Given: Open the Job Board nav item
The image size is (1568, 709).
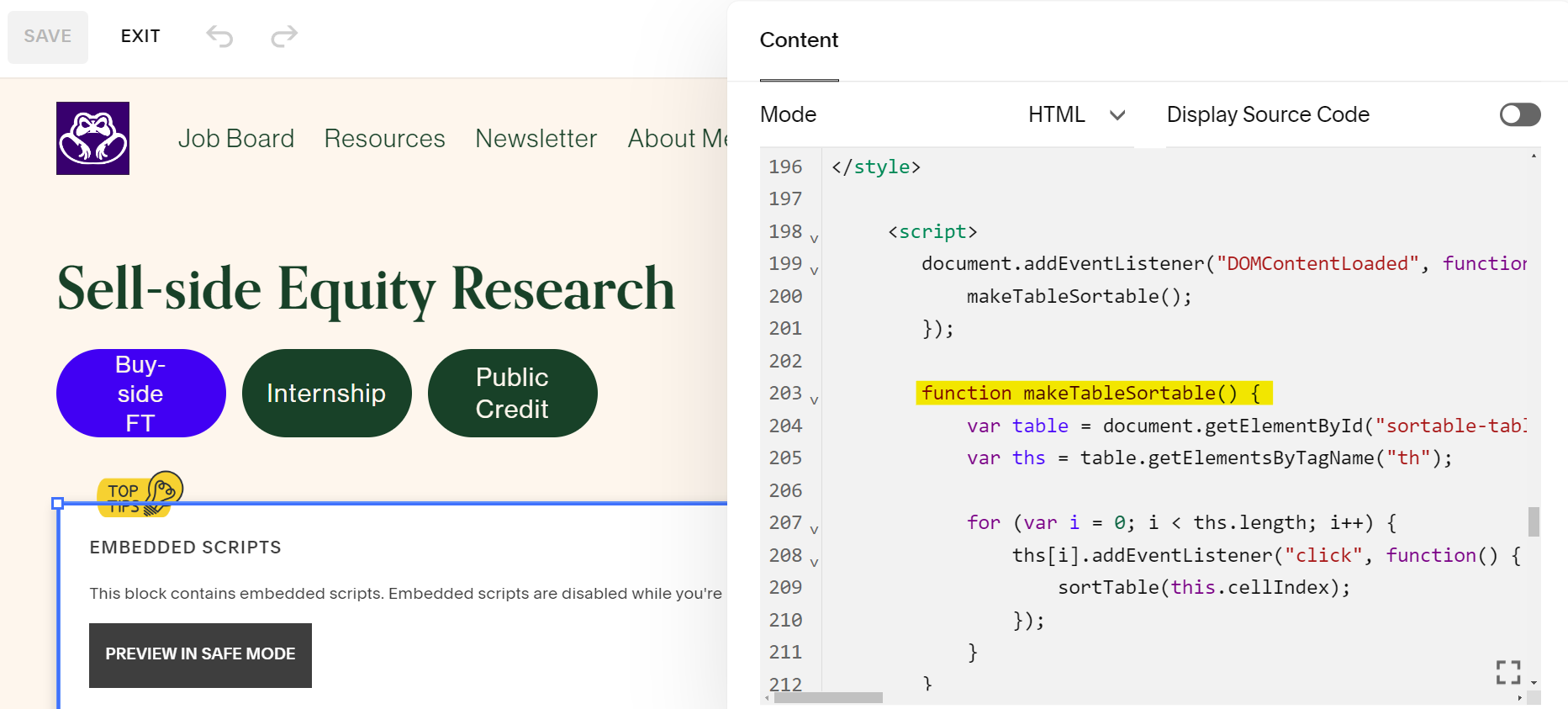Looking at the screenshot, I should [236, 139].
